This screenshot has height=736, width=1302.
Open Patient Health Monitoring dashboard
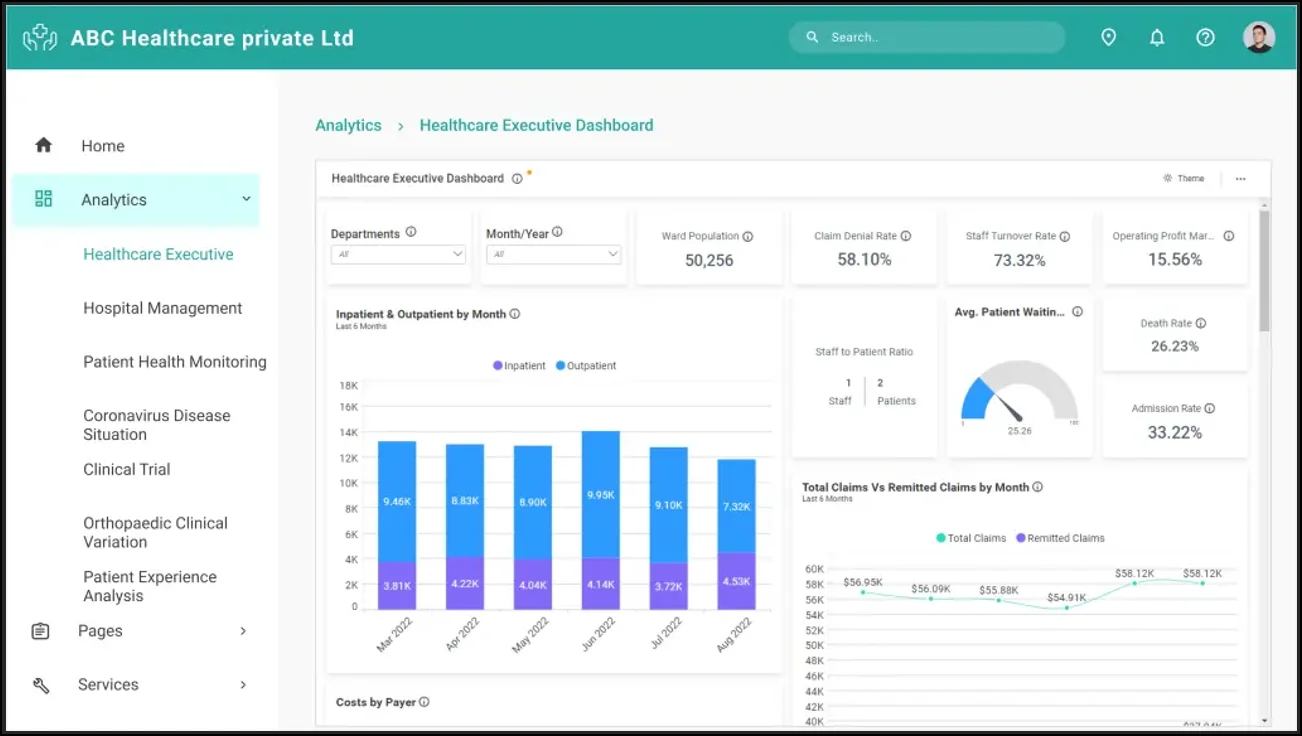(x=175, y=362)
